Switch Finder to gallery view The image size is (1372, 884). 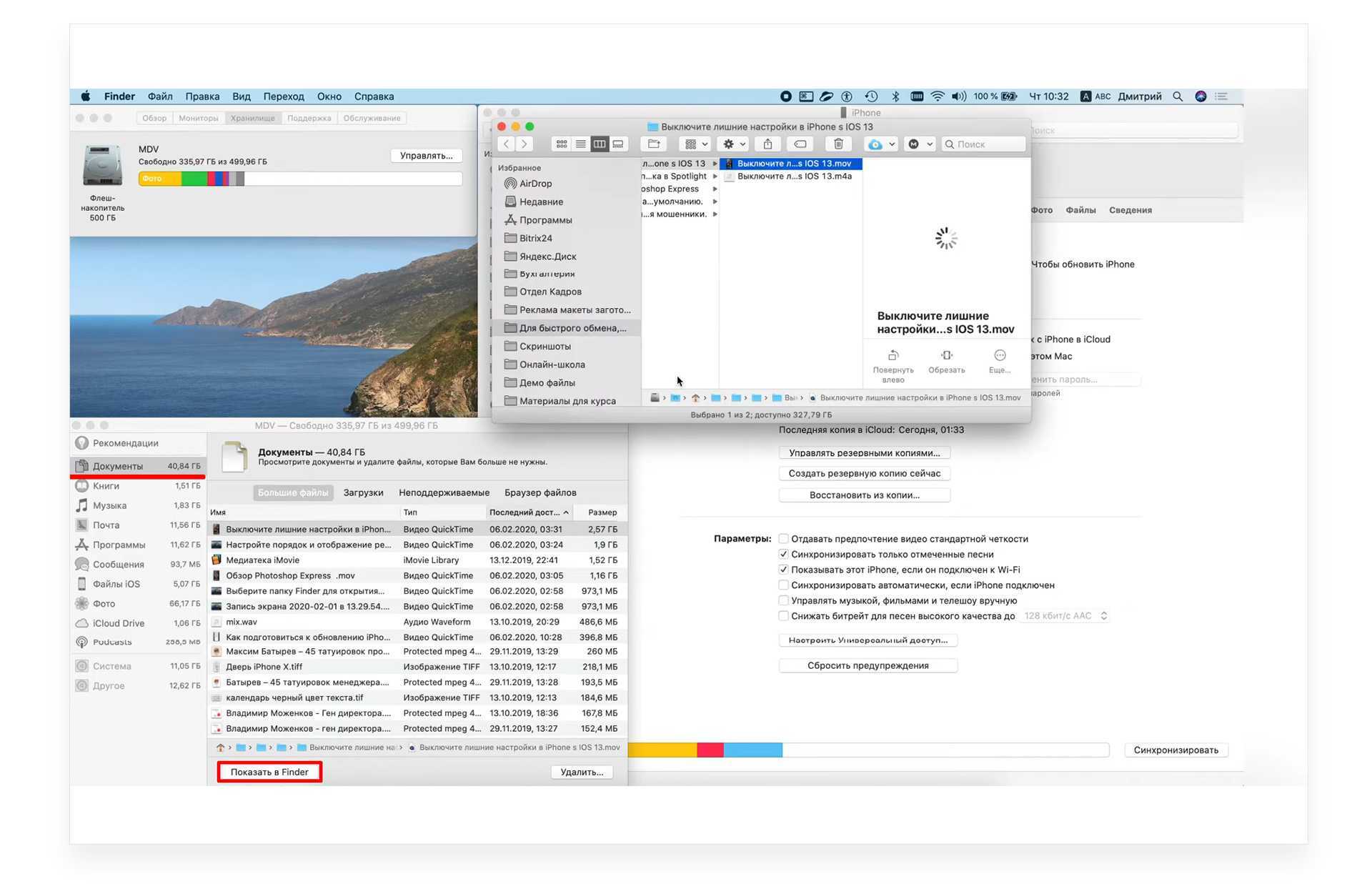(618, 144)
